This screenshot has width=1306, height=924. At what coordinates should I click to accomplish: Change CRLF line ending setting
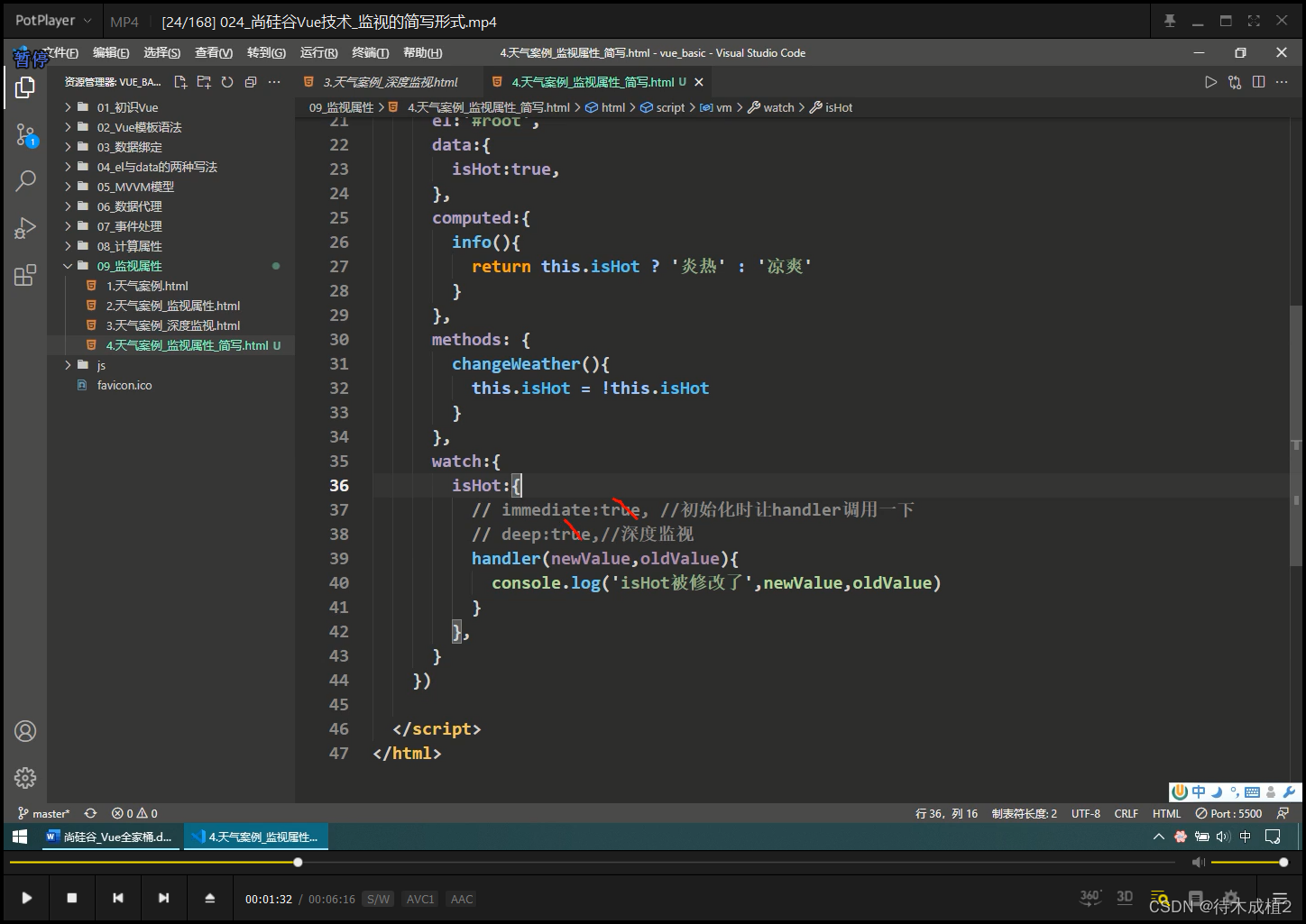coord(1127,813)
